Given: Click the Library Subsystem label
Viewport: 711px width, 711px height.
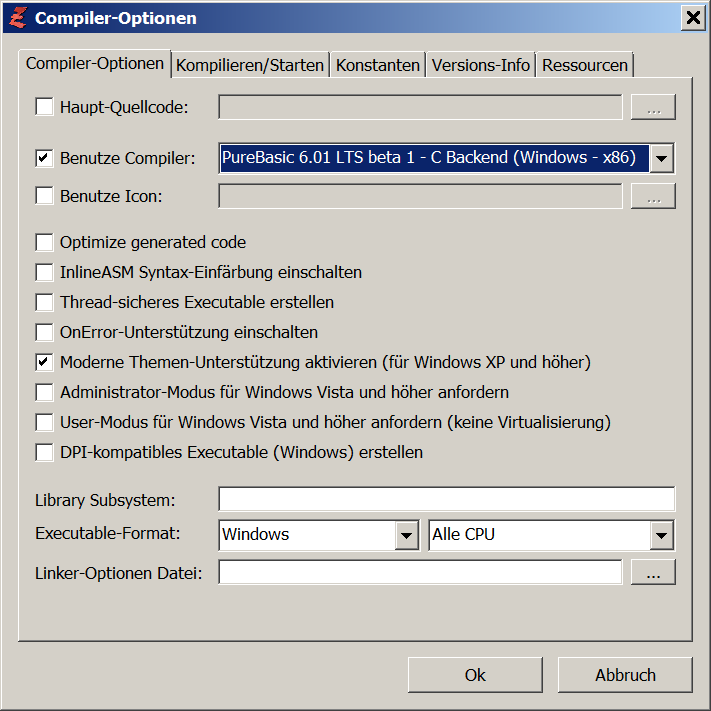Looking at the screenshot, I should pyautogui.click(x=105, y=500).
